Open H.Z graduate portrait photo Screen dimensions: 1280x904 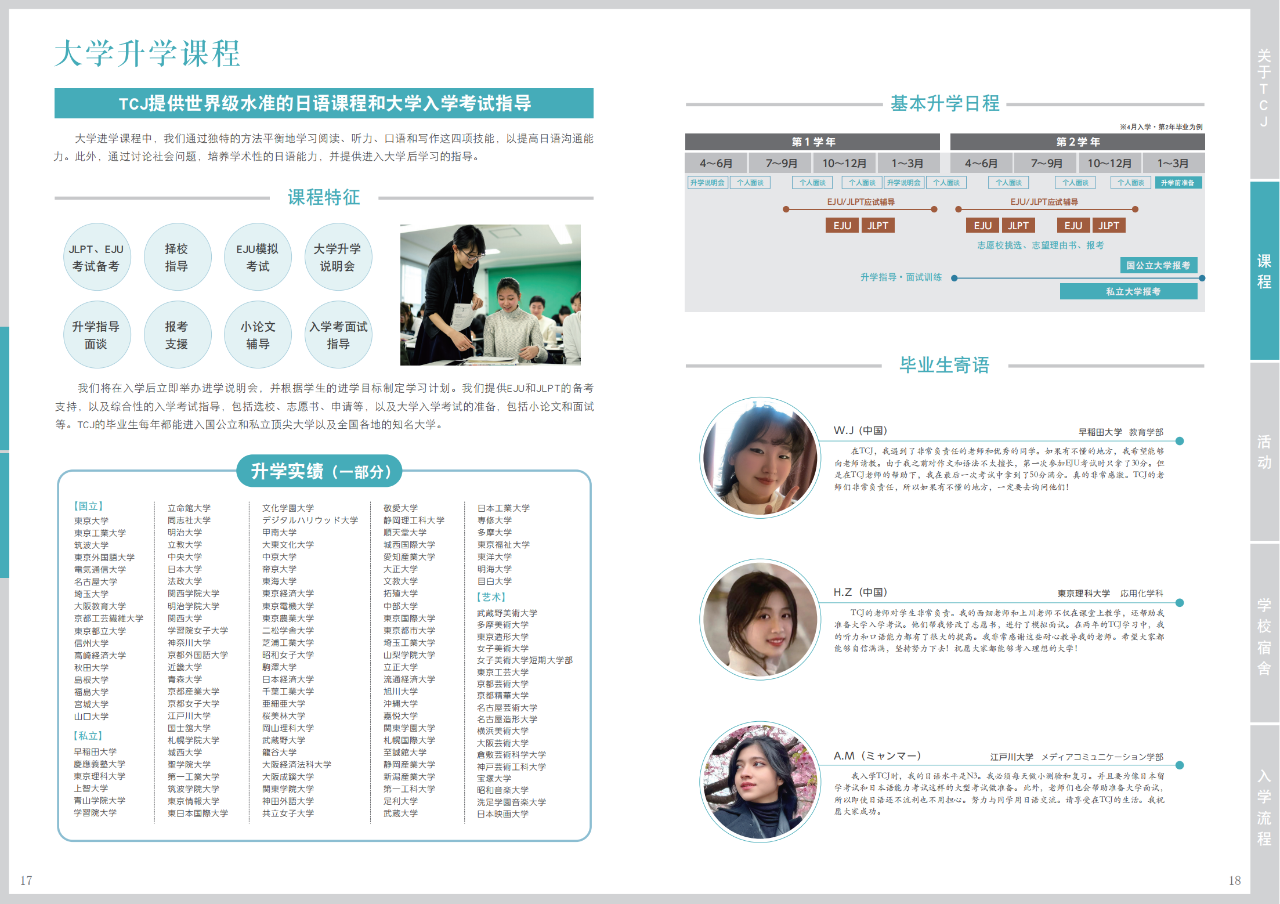click(760, 620)
